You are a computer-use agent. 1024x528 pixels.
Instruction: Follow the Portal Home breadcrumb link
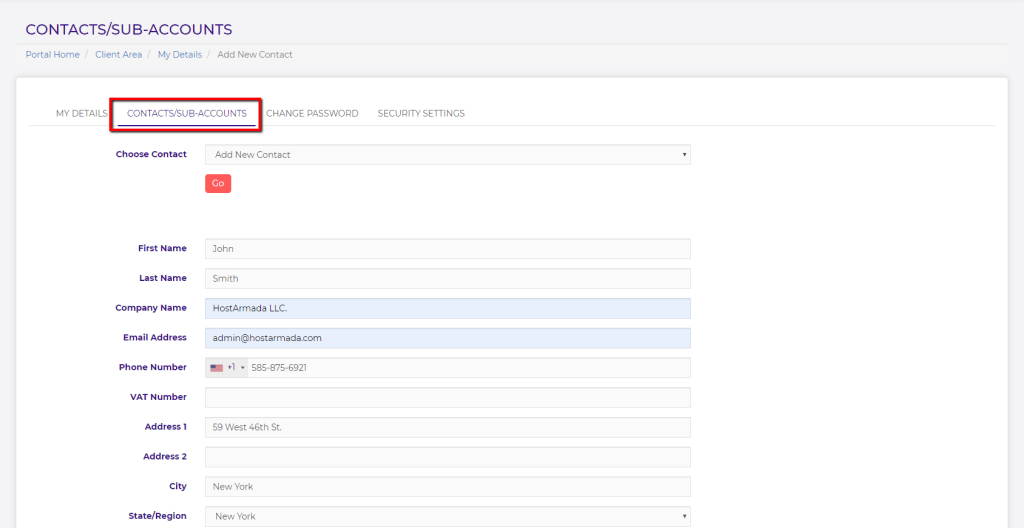coord(52,55)
